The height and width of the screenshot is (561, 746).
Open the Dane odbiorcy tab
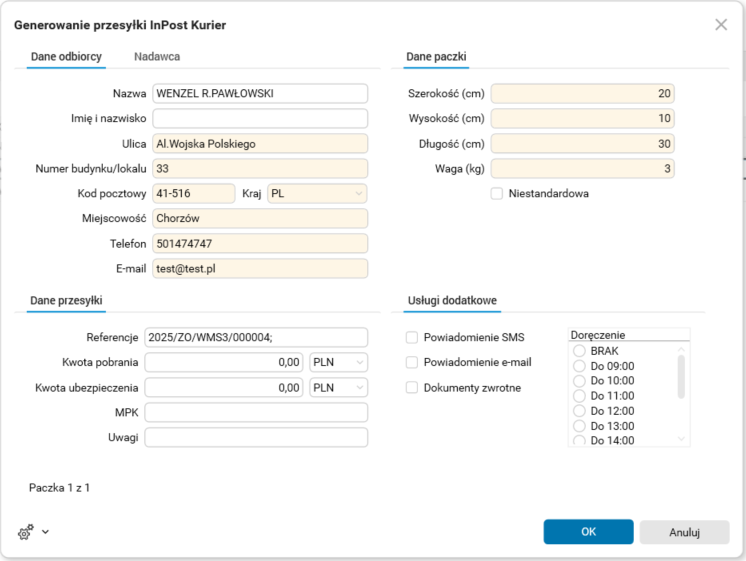pyautogui.click(x=66, y=57)
